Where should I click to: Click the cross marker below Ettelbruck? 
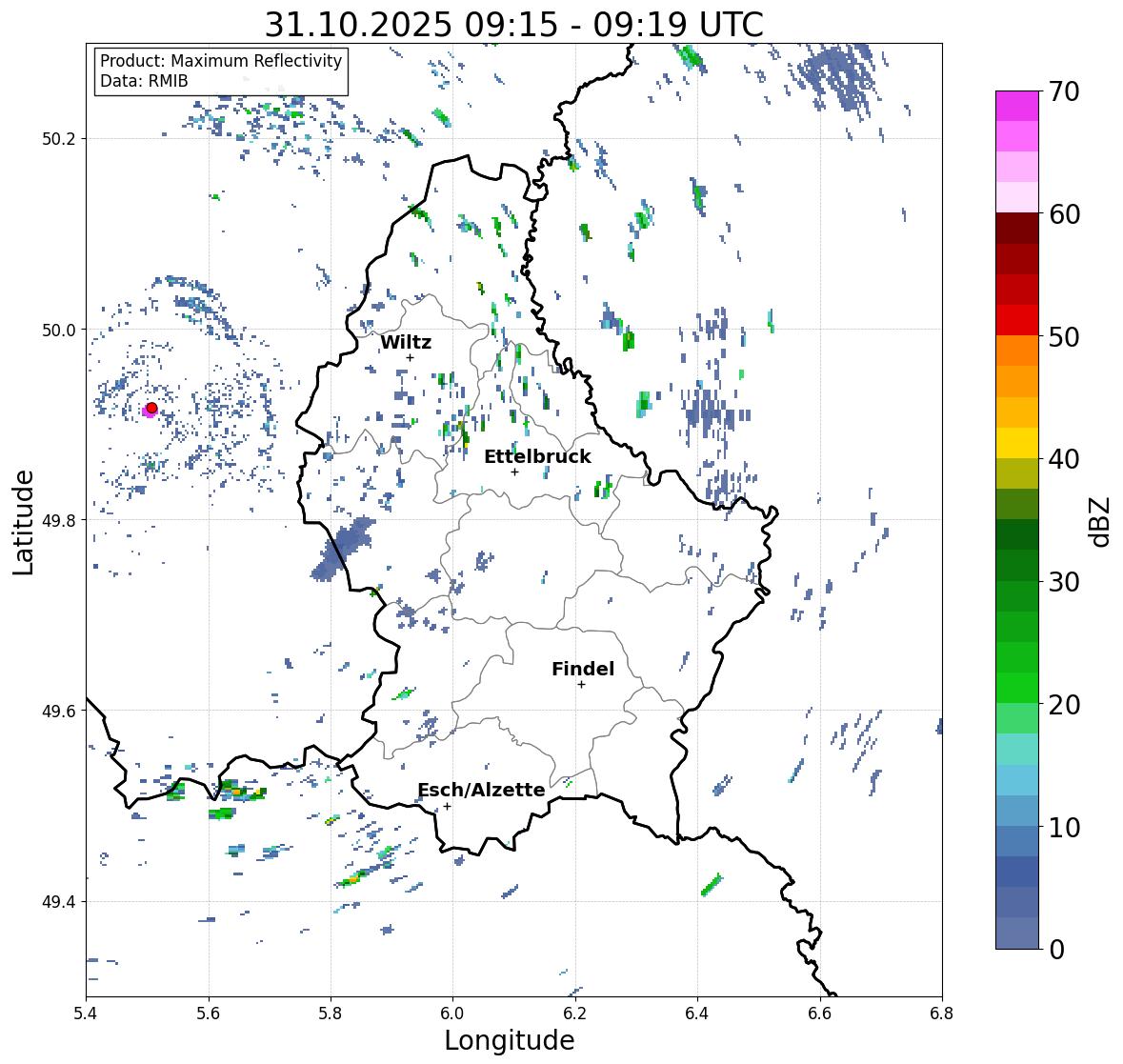click(x=514, y=472)
